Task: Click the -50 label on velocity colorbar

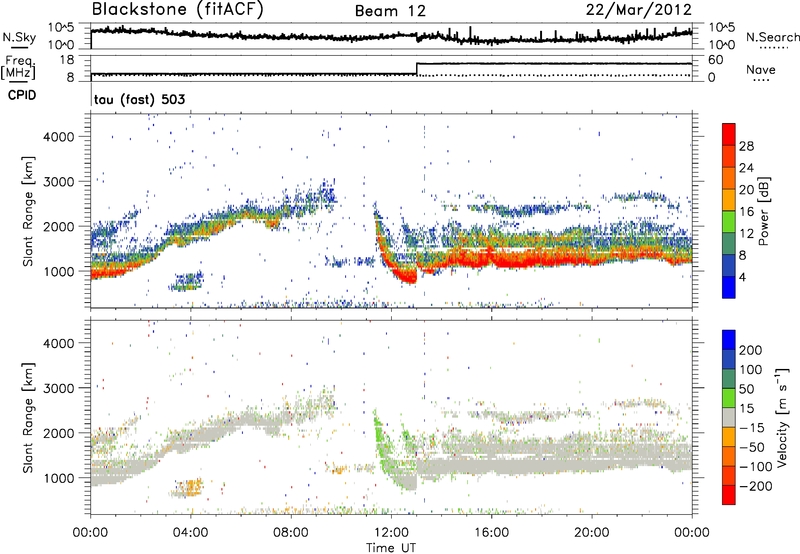Action: (x=752, y=447)
